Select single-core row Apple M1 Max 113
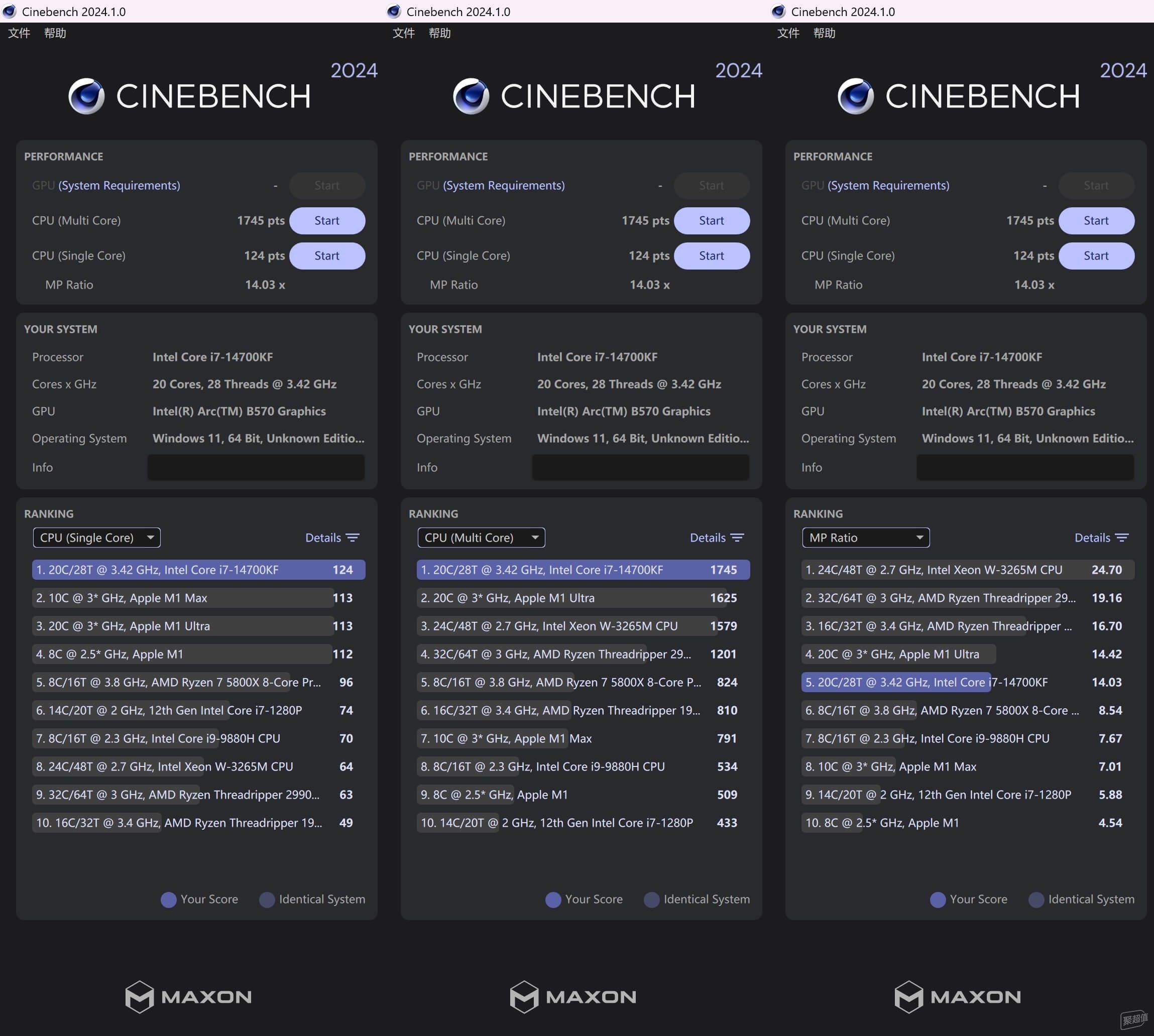Image resolution: width=1154 pixels, height=1036 pixels. (x=198, y=598)
